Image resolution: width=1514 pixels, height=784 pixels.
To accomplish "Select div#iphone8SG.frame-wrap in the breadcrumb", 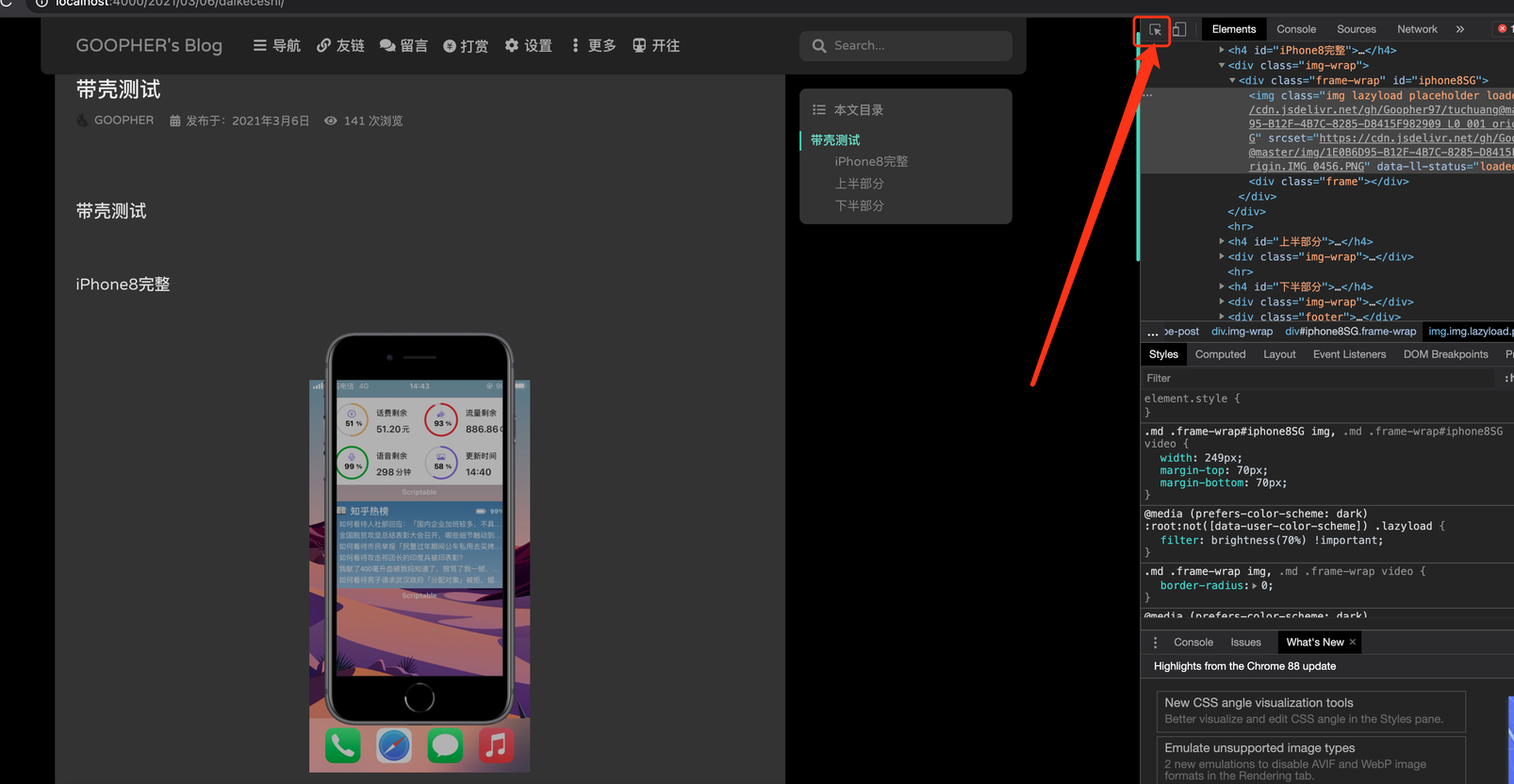I will point(1350,332).
